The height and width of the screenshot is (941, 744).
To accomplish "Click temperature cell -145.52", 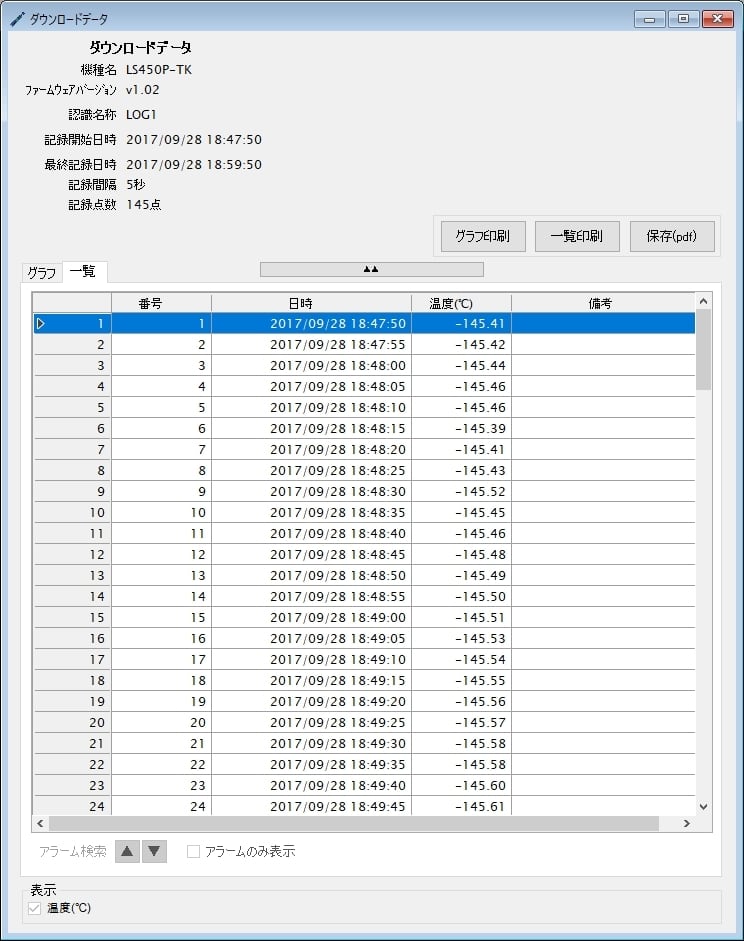I will click(x=461, y=492).
